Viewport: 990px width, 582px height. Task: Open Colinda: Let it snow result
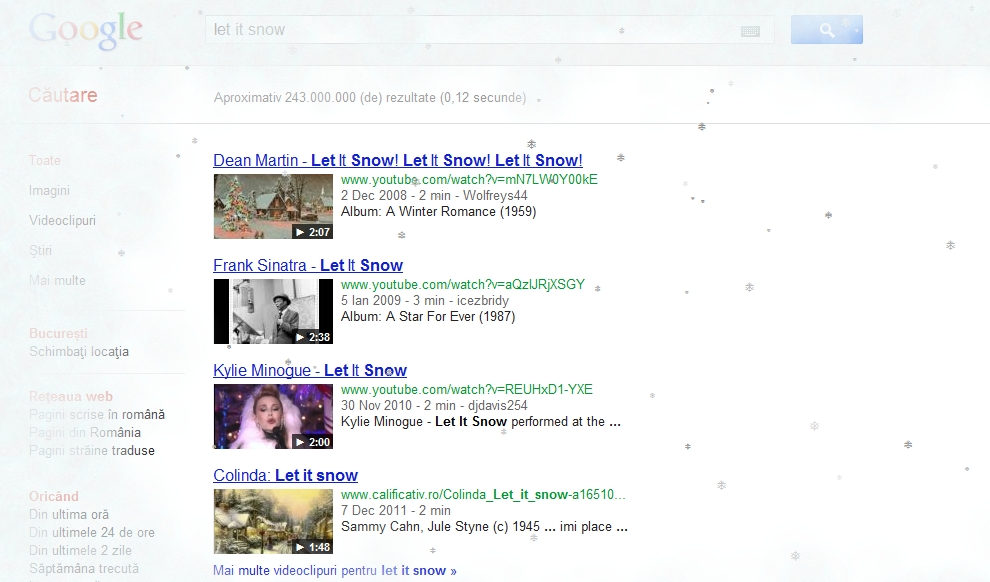[x=285, y=475]
